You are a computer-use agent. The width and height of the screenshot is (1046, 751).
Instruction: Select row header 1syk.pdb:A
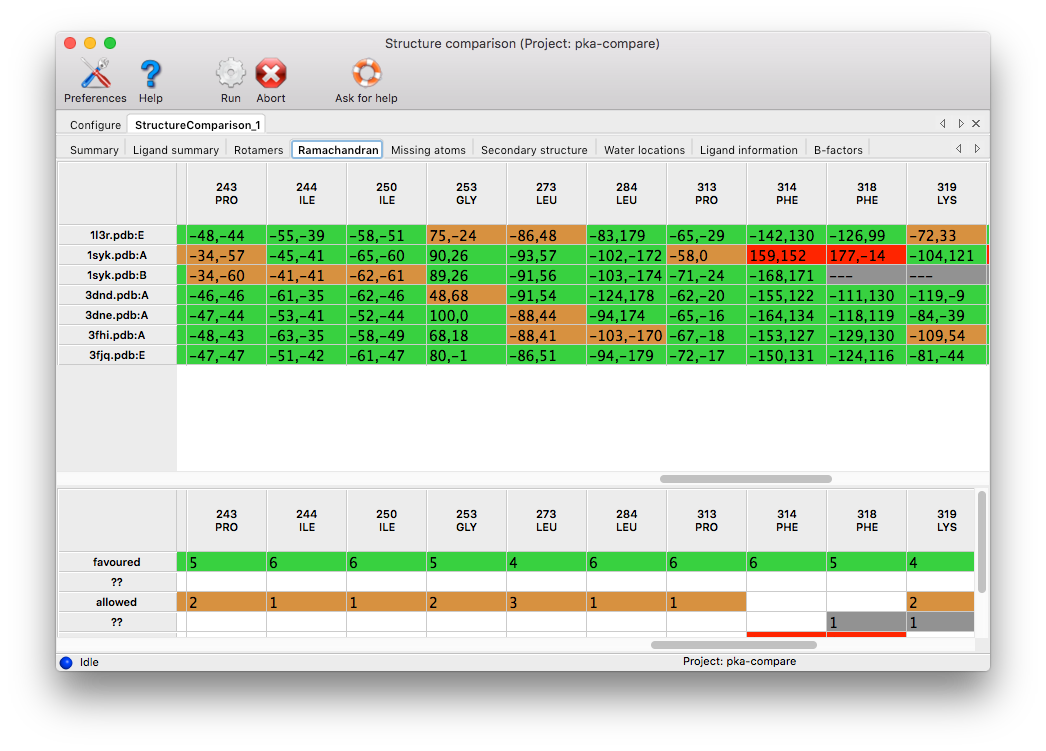pyautogui.click(x=117, y=255)
